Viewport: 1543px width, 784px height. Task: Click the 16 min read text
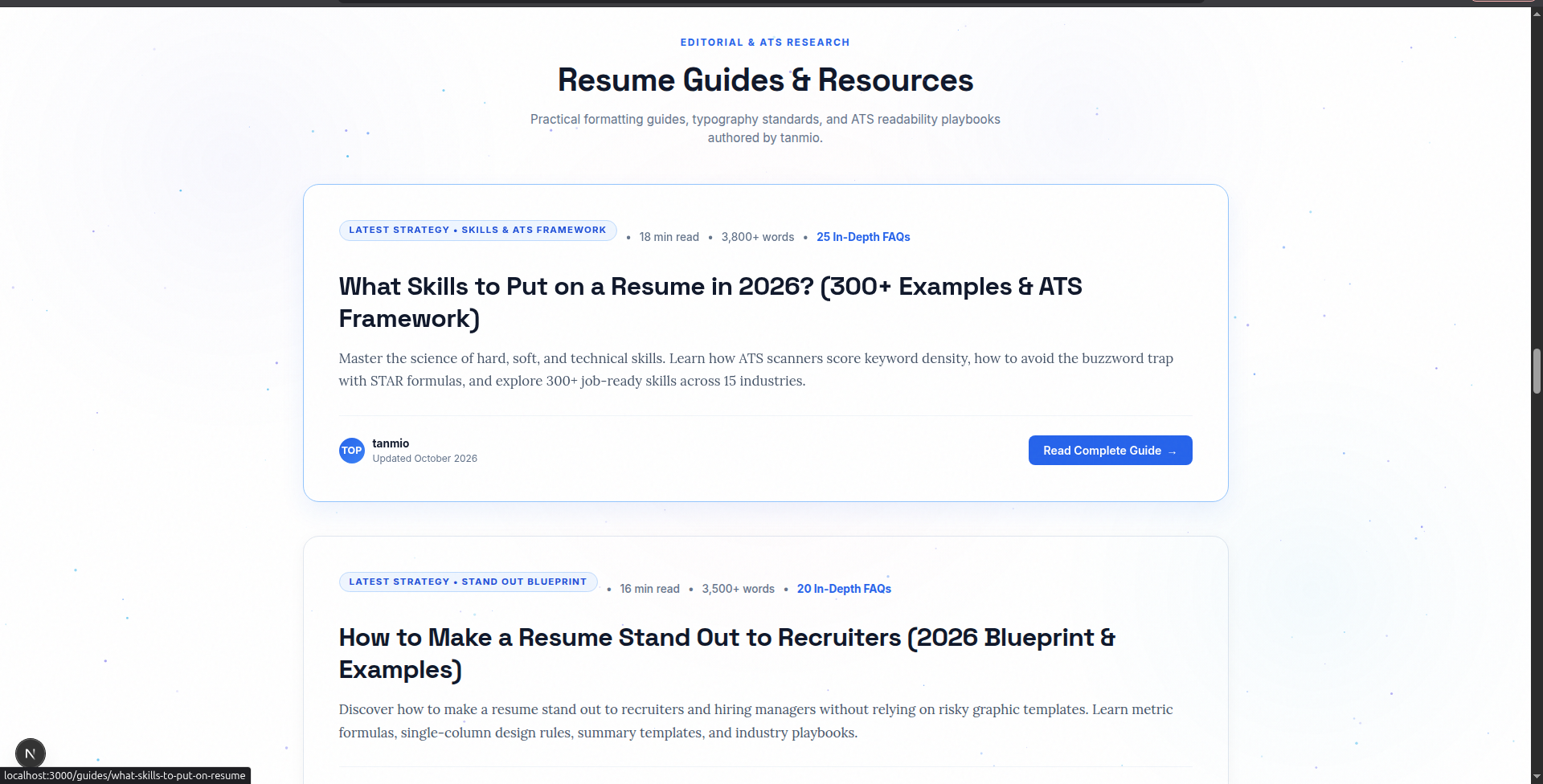point(649,589)
